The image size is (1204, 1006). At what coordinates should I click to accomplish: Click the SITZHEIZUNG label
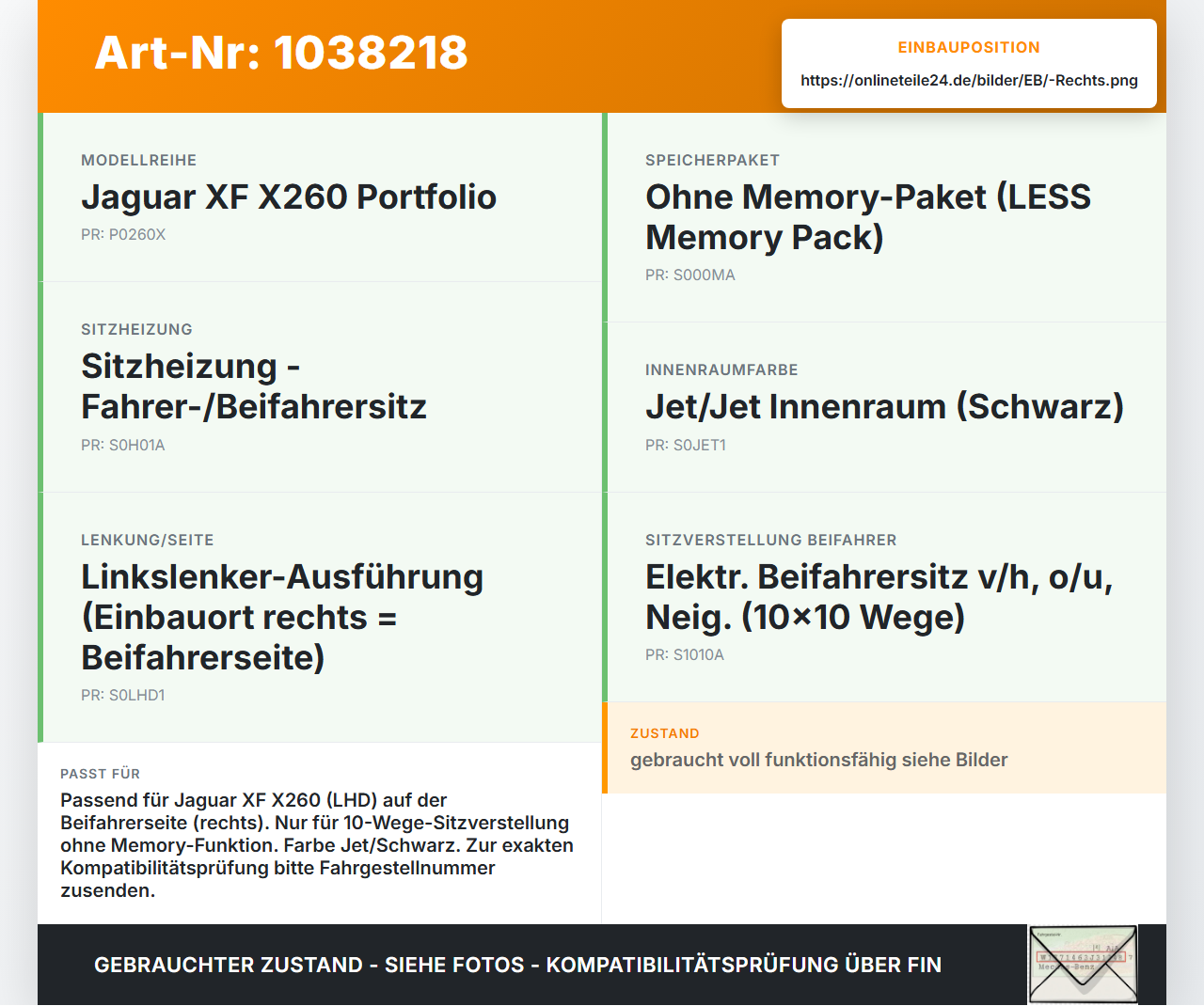pos(136,329)
